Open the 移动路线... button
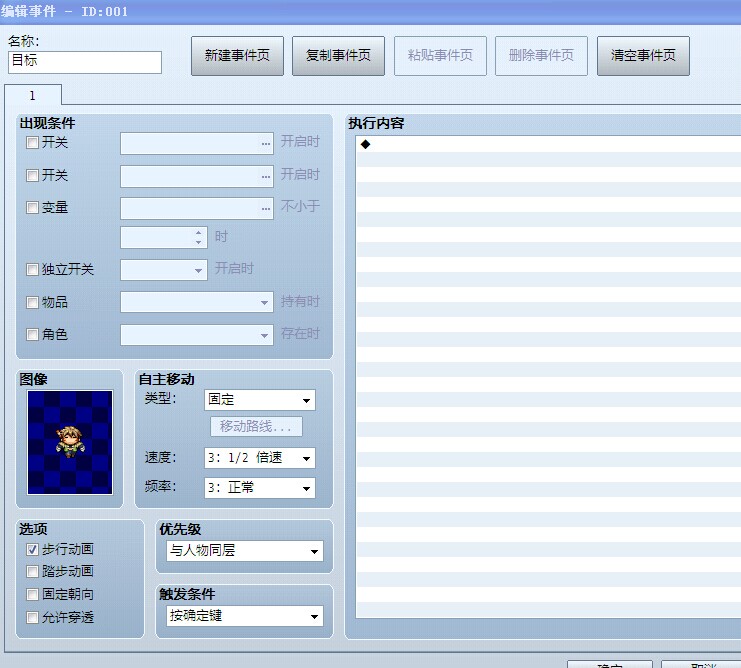This screenshot has width=741, height=668. [256, 427]
